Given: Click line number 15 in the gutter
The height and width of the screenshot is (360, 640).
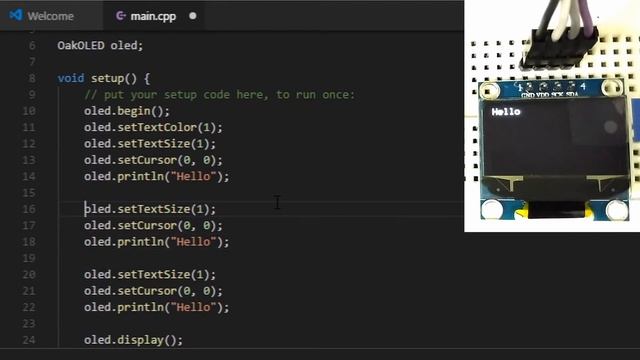Looking at the screenshot, I should point(29,193).
